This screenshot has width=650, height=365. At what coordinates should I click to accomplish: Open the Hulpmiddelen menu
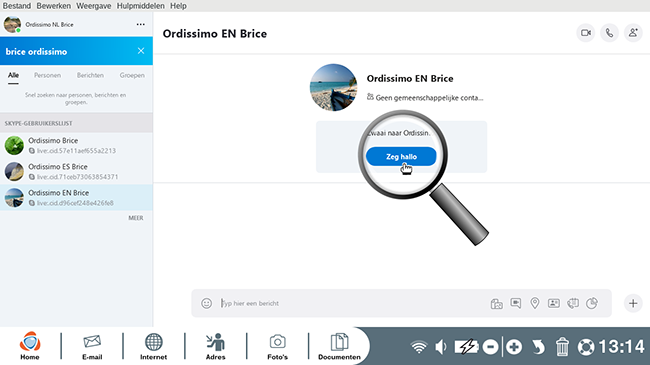(x=141, y=6)
